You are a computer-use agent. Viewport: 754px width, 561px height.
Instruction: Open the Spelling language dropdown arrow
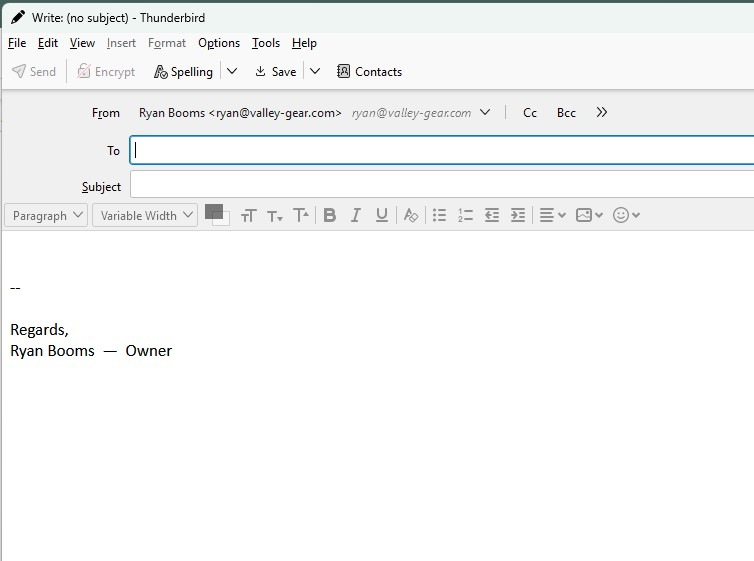(232, 72)
